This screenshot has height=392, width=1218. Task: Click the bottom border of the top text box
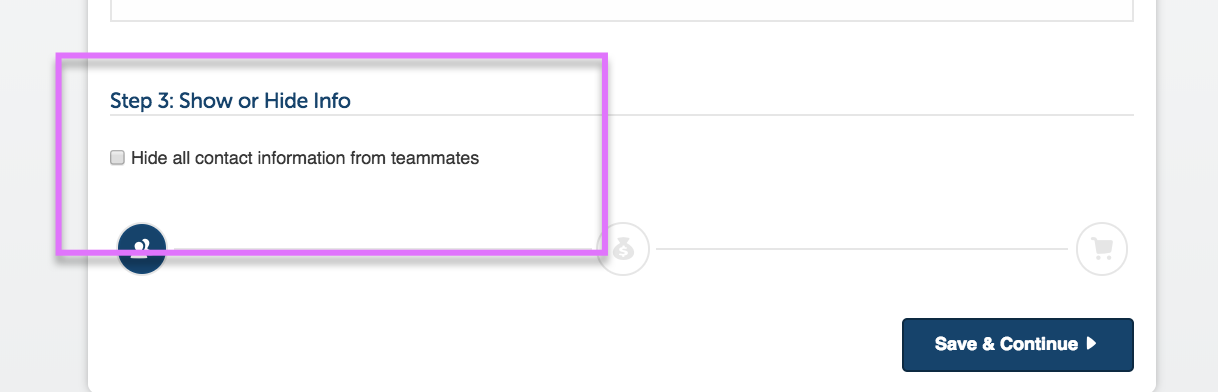coord(621,21)
